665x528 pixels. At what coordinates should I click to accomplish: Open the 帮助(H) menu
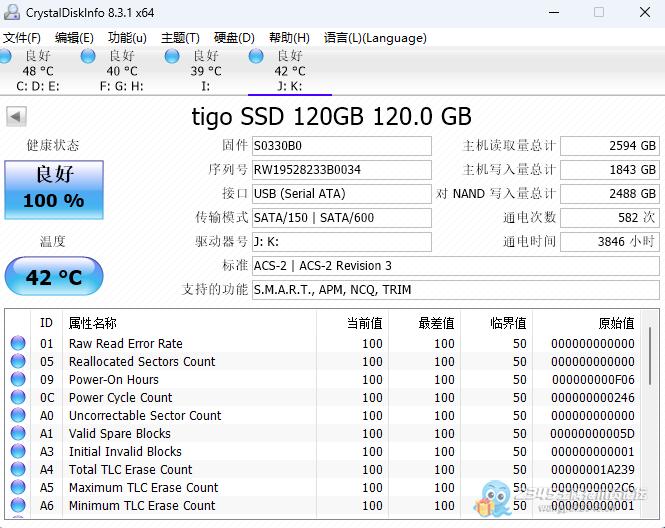point(289,38)
